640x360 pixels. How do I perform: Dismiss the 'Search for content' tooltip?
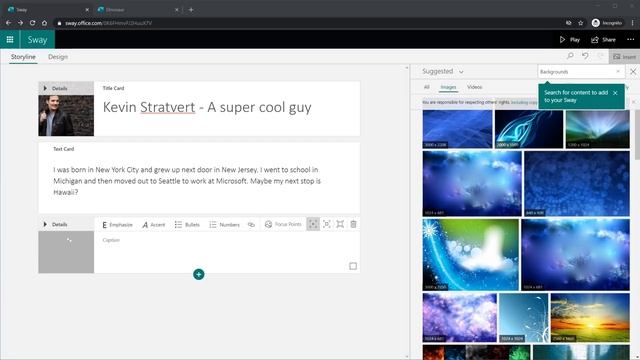click(x=615, y=93)
